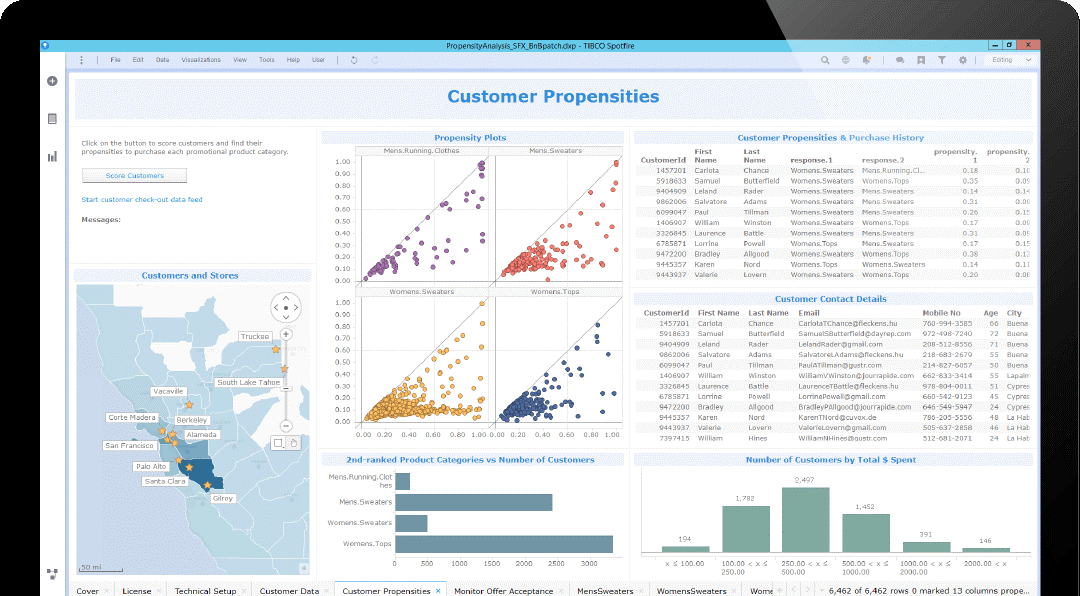Viewport: 1080px width, 596px height.
Task: Open the data canvas icon in the bottom-left sidebar
Action: coord(52,573)
